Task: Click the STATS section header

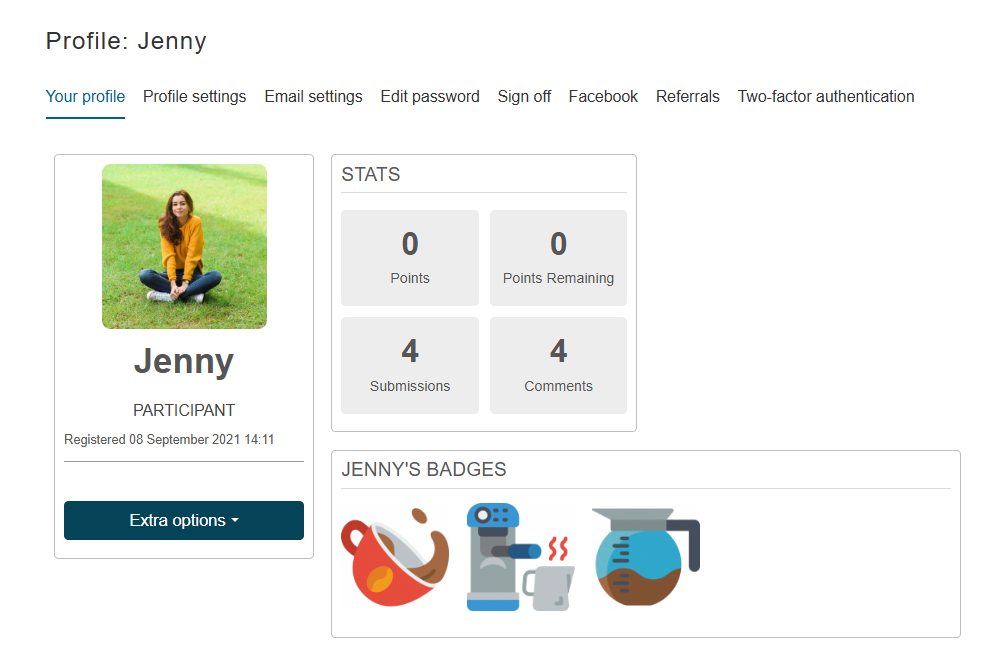Action: coord(371,174)
